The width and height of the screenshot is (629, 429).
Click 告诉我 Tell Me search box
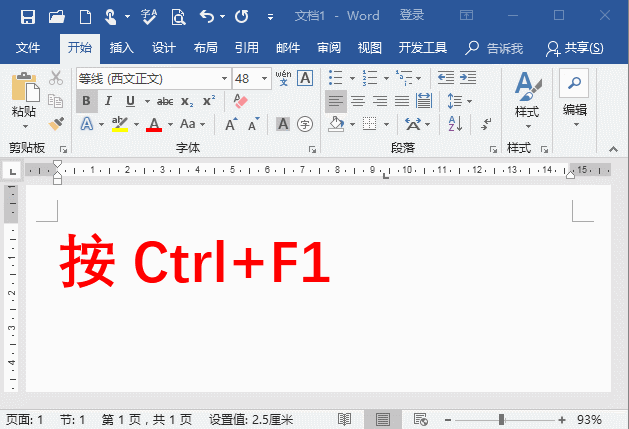[x=494, y=48]
